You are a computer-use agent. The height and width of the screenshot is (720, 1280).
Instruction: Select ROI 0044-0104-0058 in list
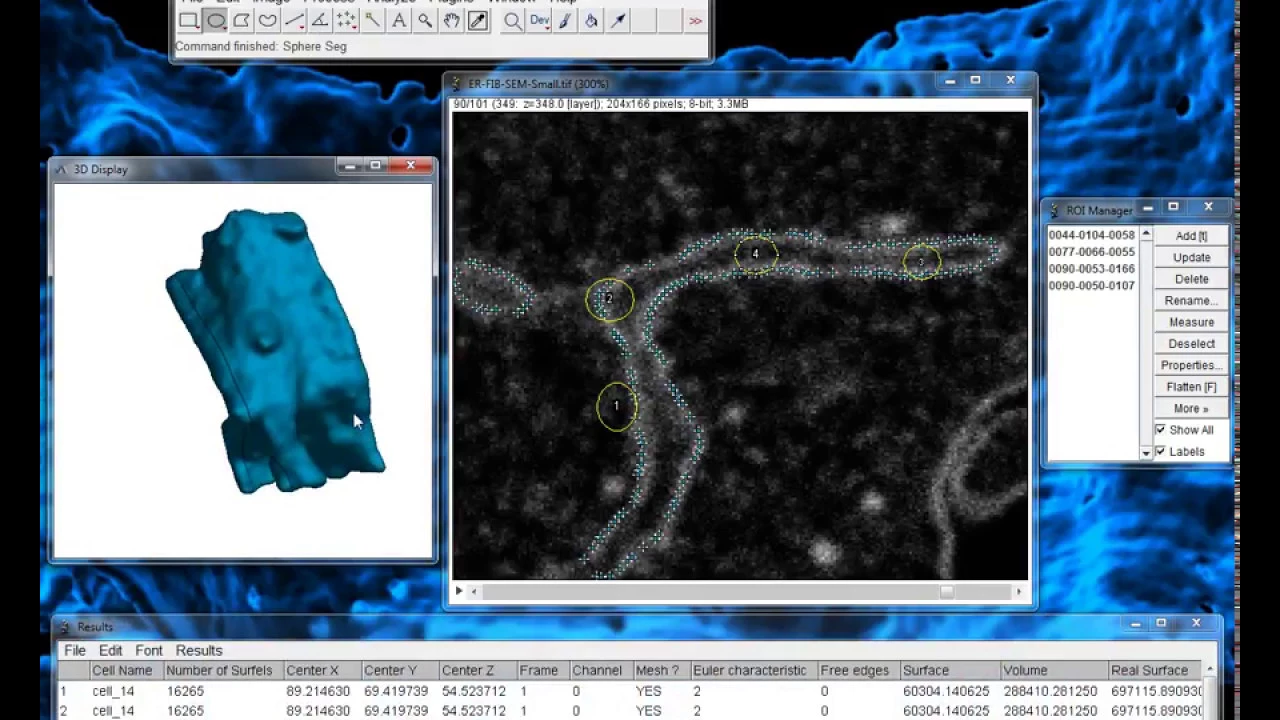click(1091, 235)
